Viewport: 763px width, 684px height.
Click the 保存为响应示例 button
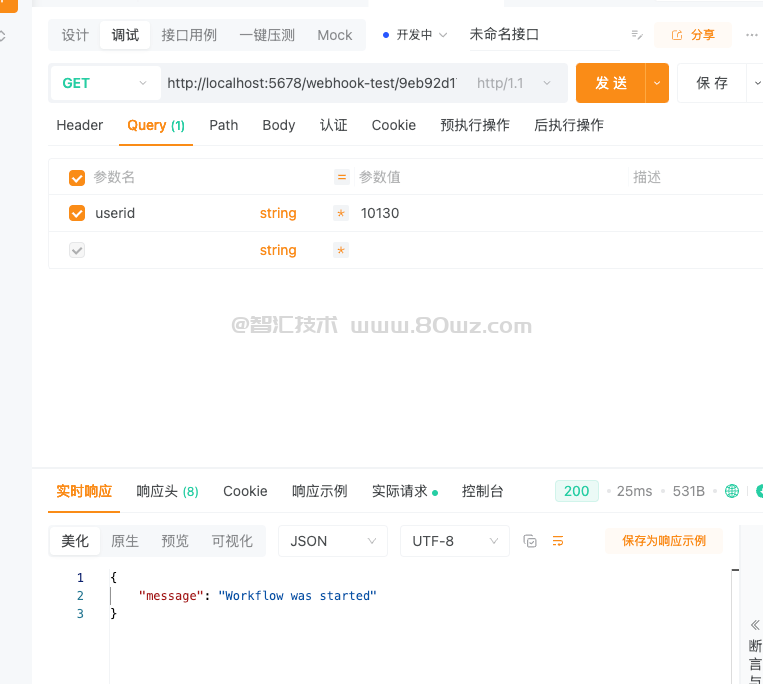(663, 541)
